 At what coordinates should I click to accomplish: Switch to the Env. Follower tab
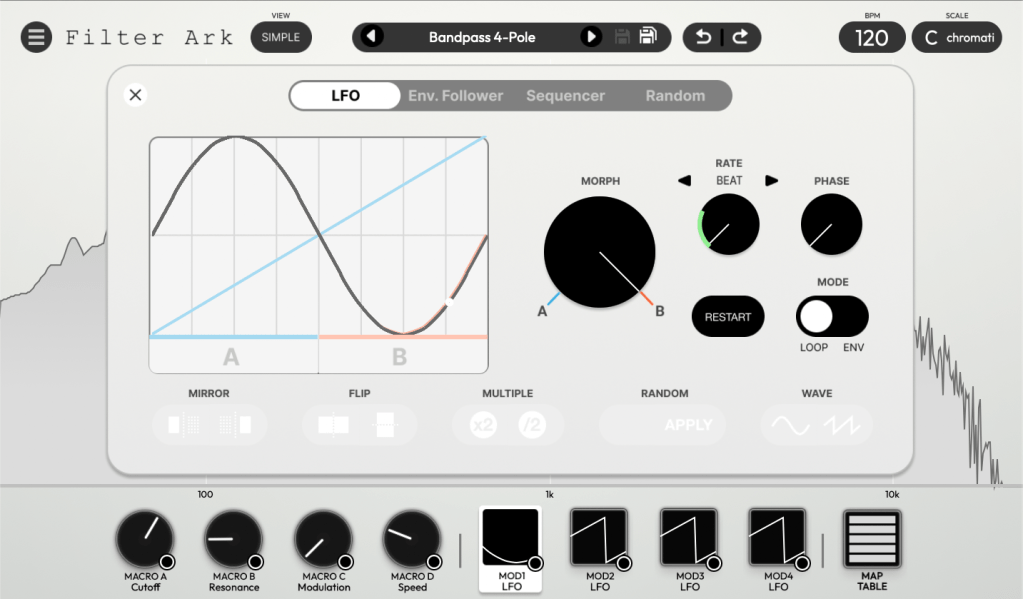[455, 96]
